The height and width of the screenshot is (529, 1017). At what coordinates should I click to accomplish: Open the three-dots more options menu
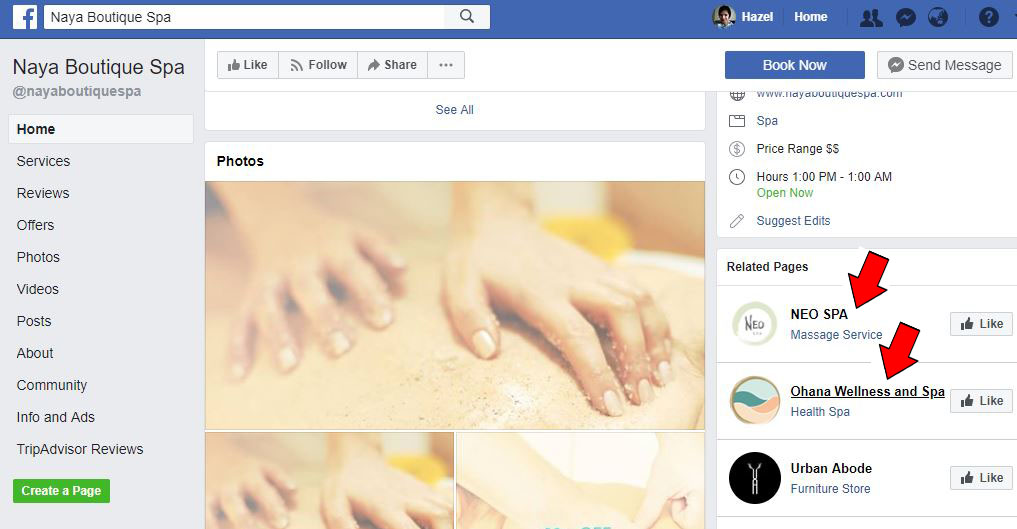coord(446,65)
